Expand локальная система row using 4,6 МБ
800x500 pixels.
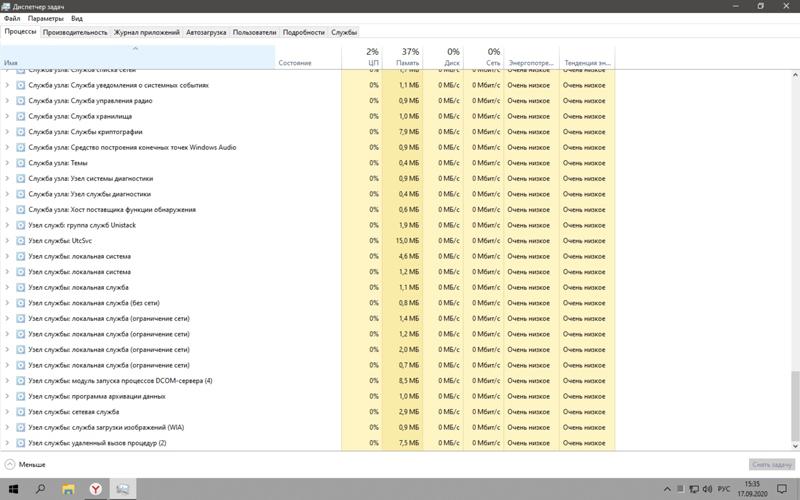click(x=7, y=257)
